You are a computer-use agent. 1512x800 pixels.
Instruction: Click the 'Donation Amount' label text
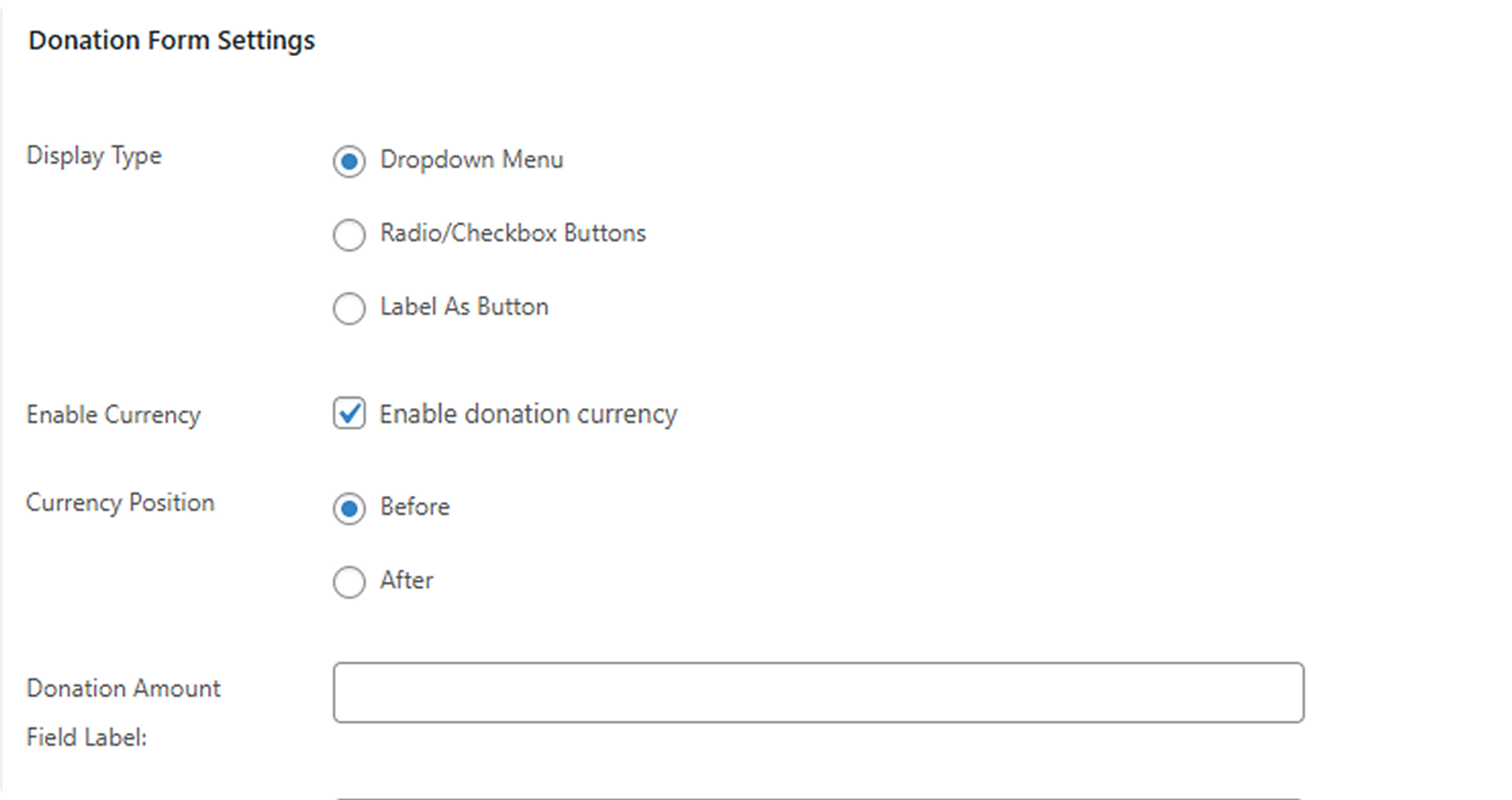(123, 688)
